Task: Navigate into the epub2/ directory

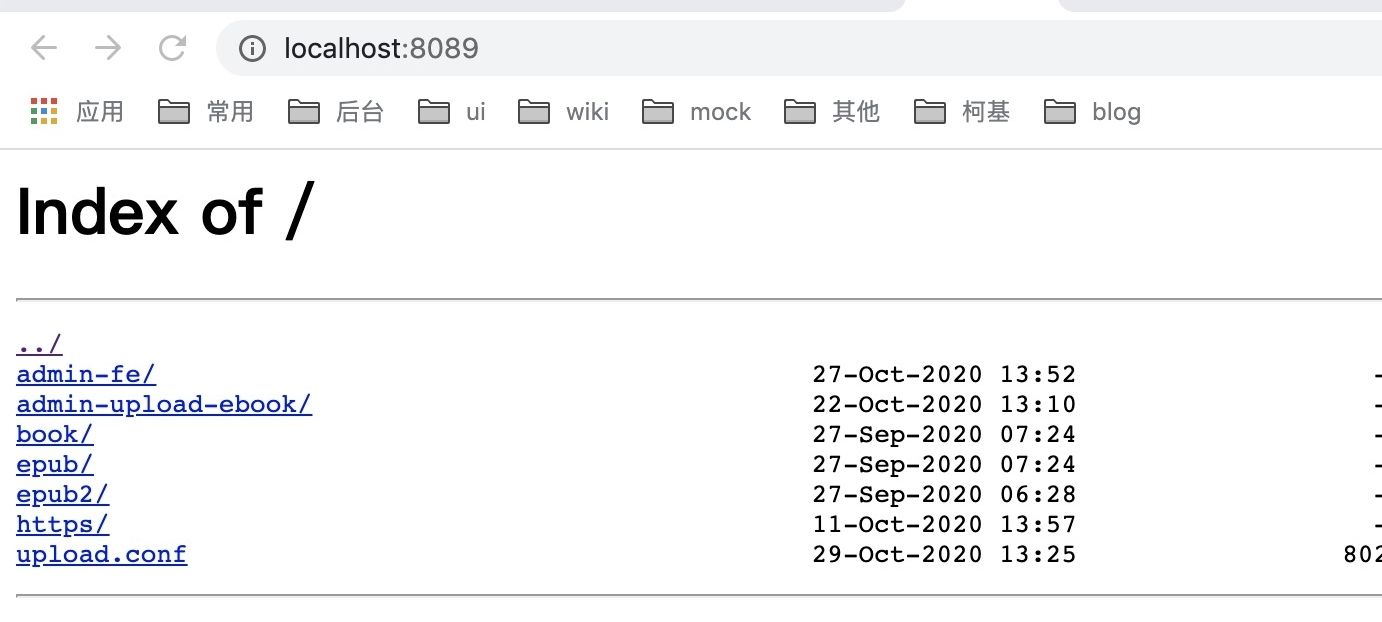Action: tap(62, 495)
